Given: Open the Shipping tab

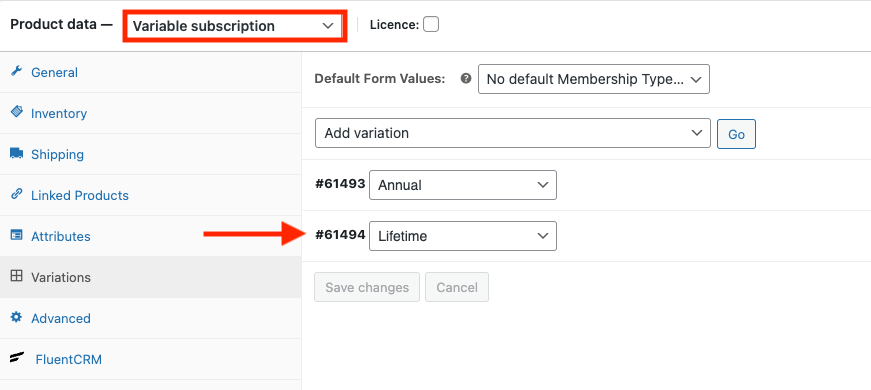Looking at the screenshot, I should [151, 154].
